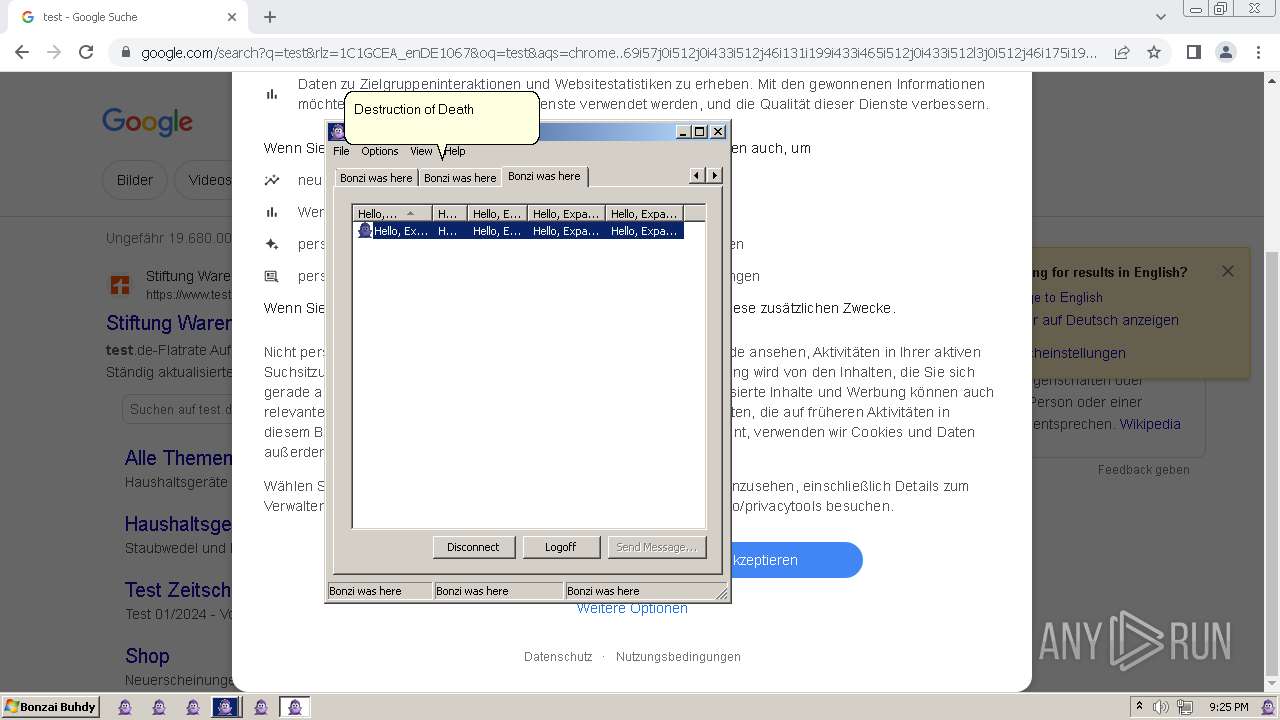Click the Google logo
The image size is (1280, 720).
coord(147,122)
